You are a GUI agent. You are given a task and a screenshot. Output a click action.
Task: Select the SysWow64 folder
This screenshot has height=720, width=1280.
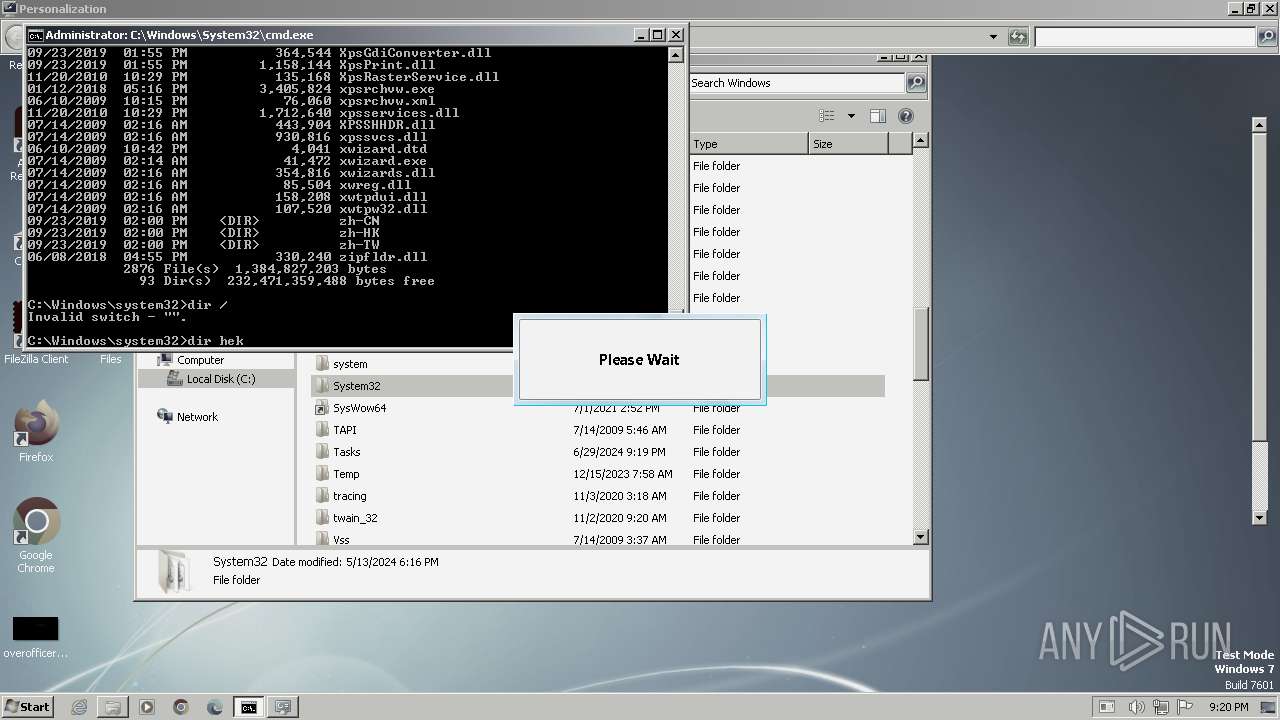pyautogui.click(x=350, y=408)
